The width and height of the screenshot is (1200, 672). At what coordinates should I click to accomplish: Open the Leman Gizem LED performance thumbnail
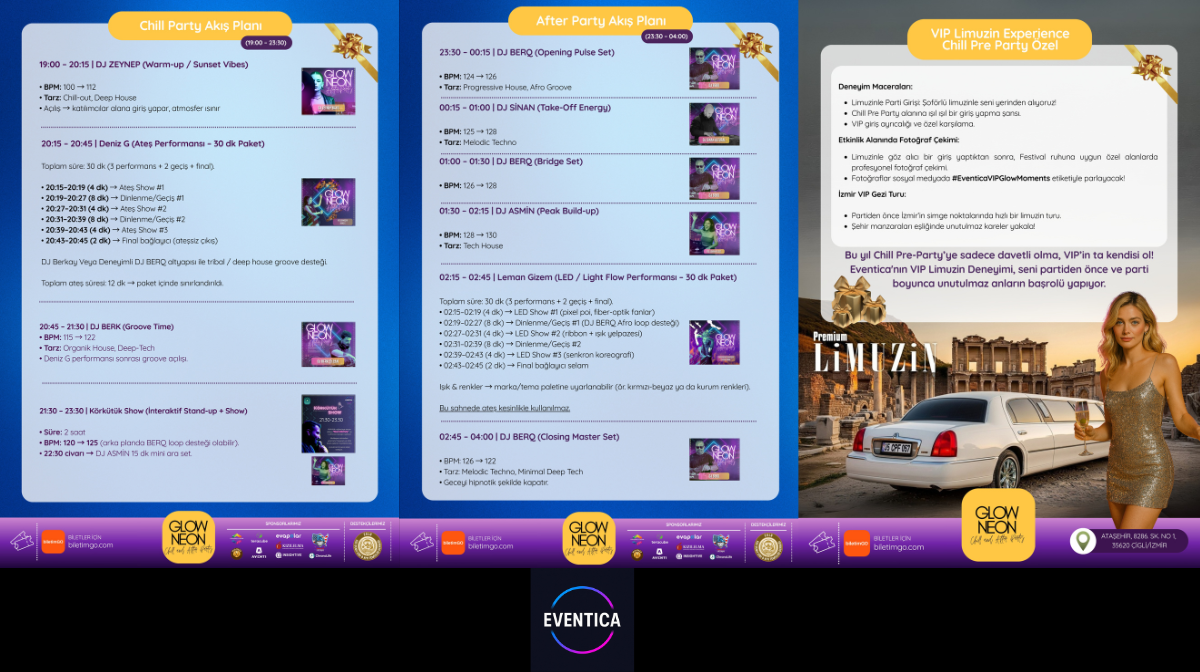714,342
